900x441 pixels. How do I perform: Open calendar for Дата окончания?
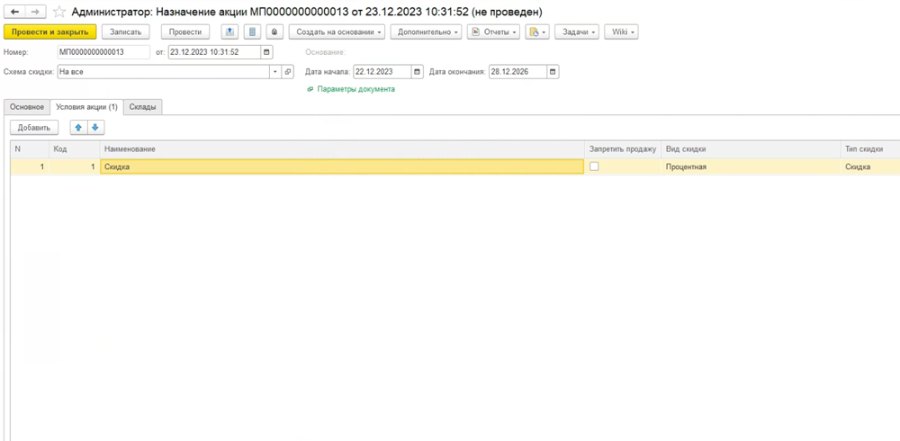tap(552, 72)
